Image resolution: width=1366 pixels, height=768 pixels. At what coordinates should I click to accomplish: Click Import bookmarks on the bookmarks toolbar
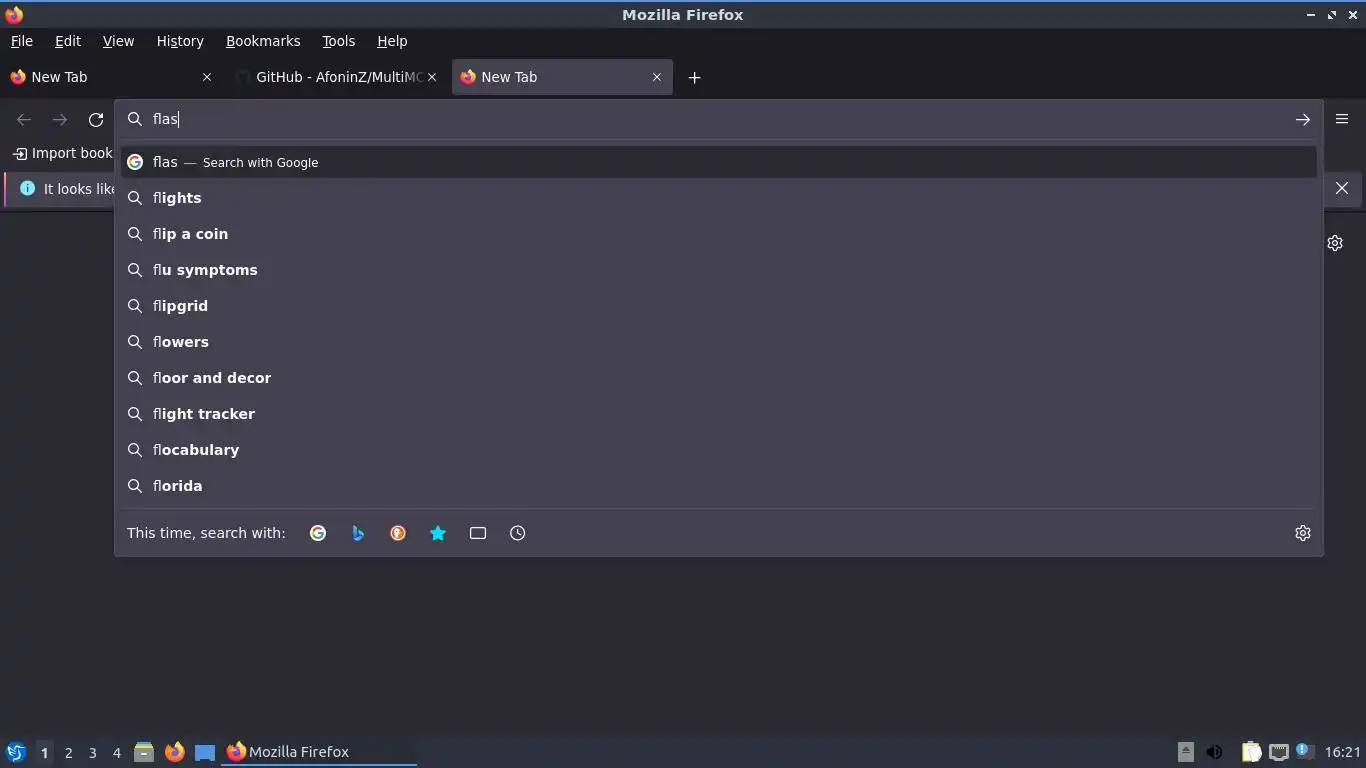click(x=63, y=153)
